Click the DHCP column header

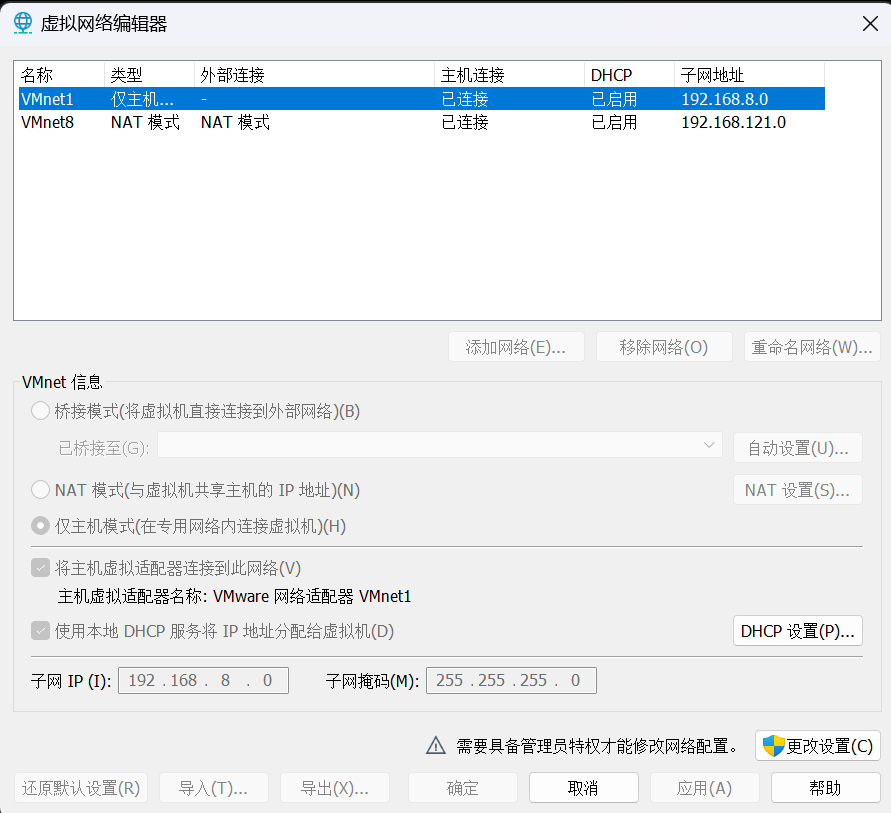[630, 75]
